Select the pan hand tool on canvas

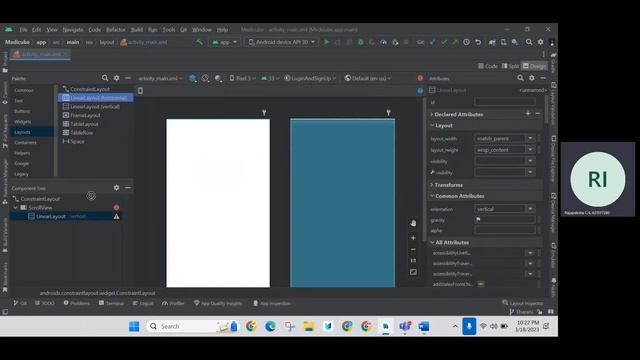coord(413,223)
